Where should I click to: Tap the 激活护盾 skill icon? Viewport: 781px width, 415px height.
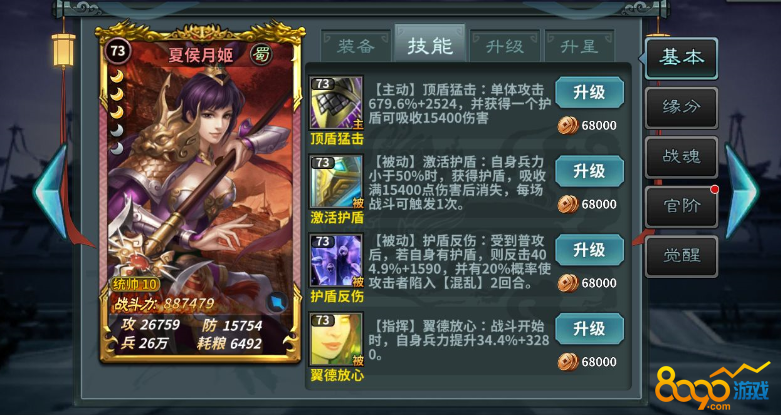pos(336,181)
